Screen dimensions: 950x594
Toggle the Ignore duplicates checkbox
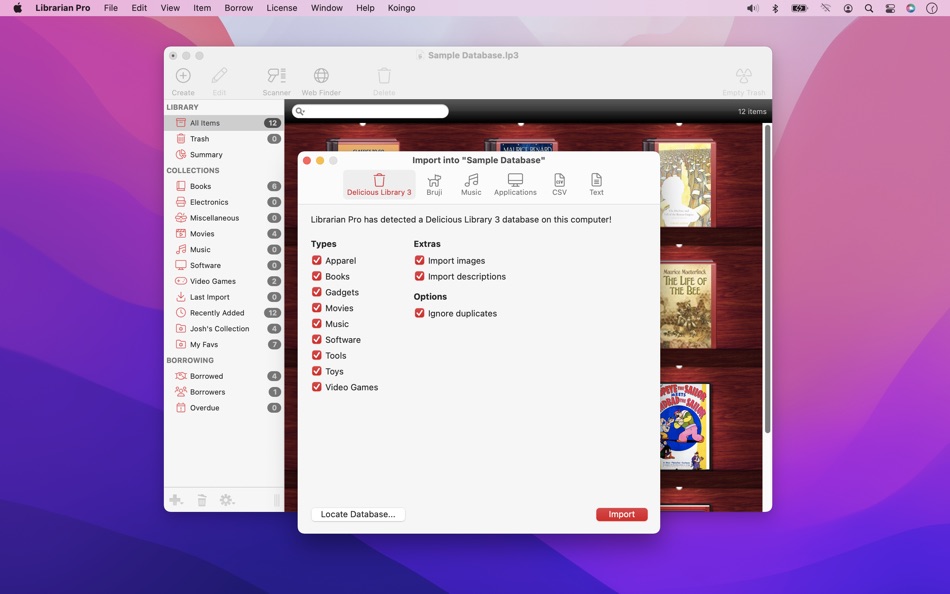click(x=420, y=313)
